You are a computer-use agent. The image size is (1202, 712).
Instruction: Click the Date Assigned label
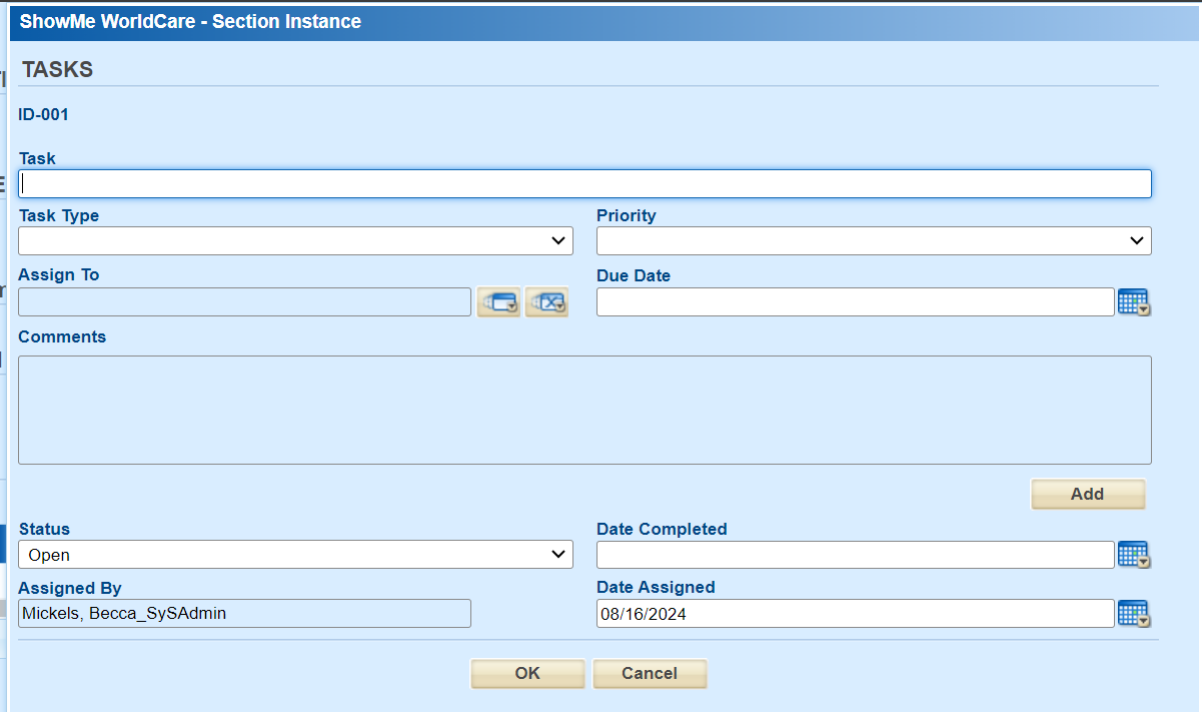click(656, 588)
